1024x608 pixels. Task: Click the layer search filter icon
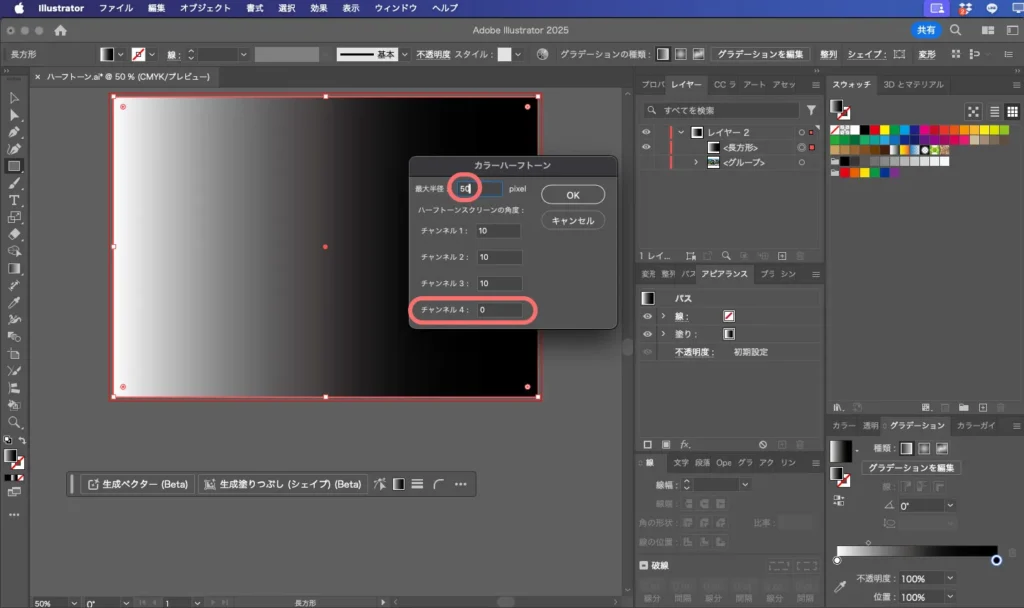click(x=811, y=110)
